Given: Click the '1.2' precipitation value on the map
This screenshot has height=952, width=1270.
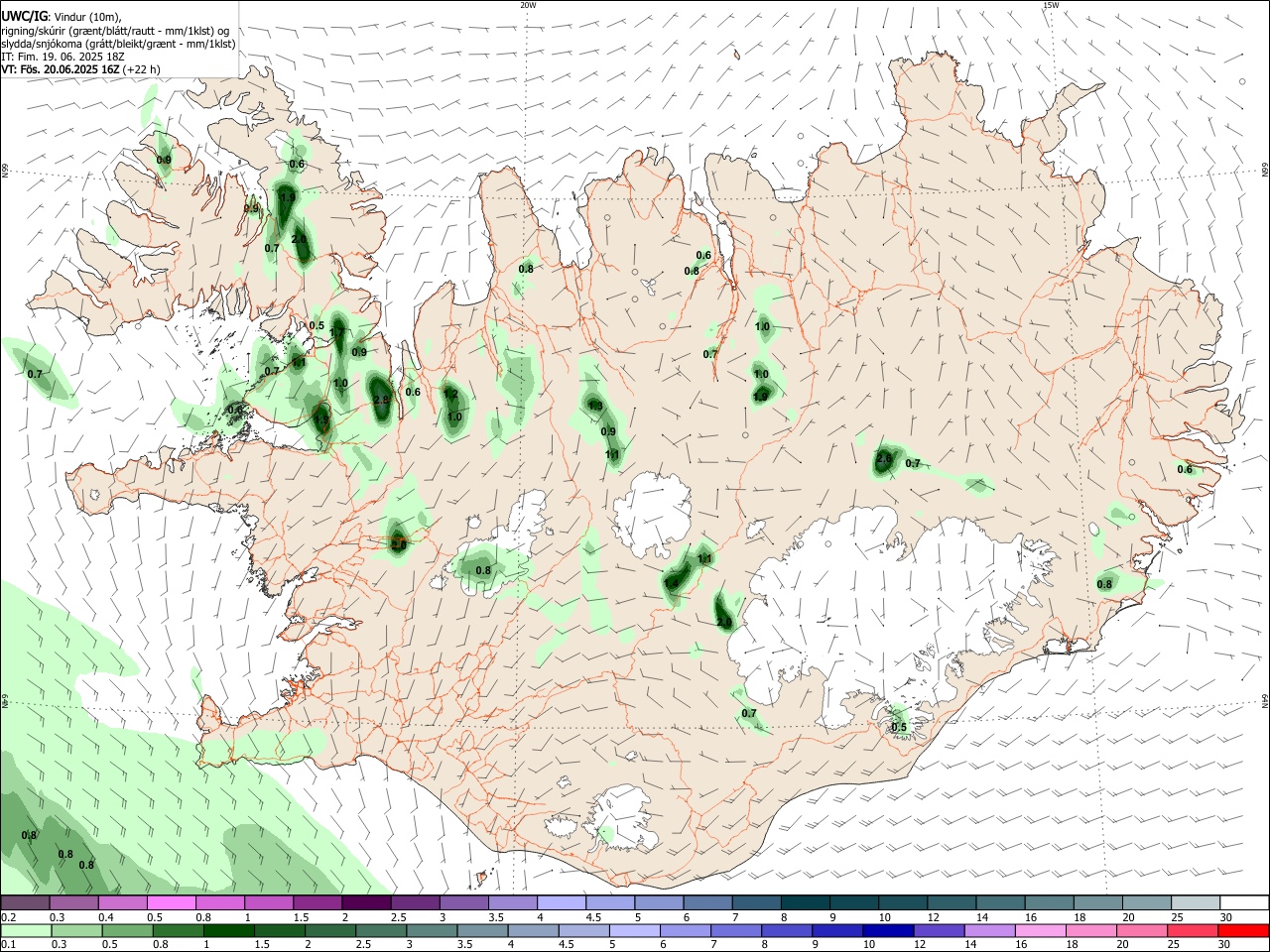Looking at the screenshot, I should 450,394.
